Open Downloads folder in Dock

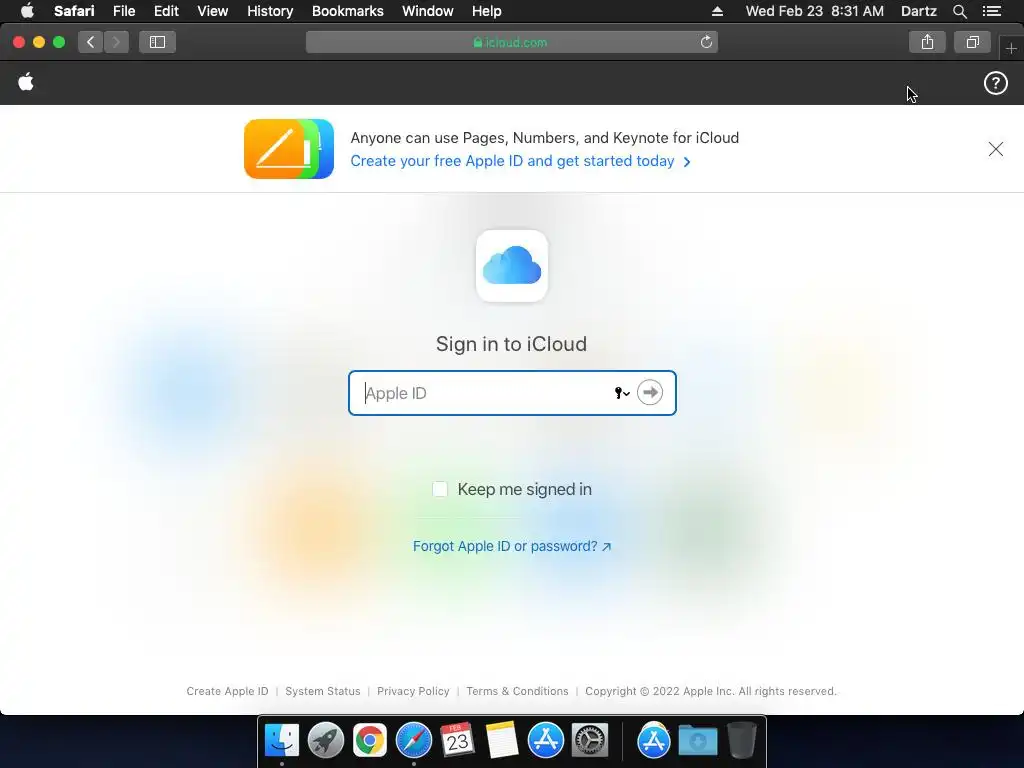coord(697,740)
